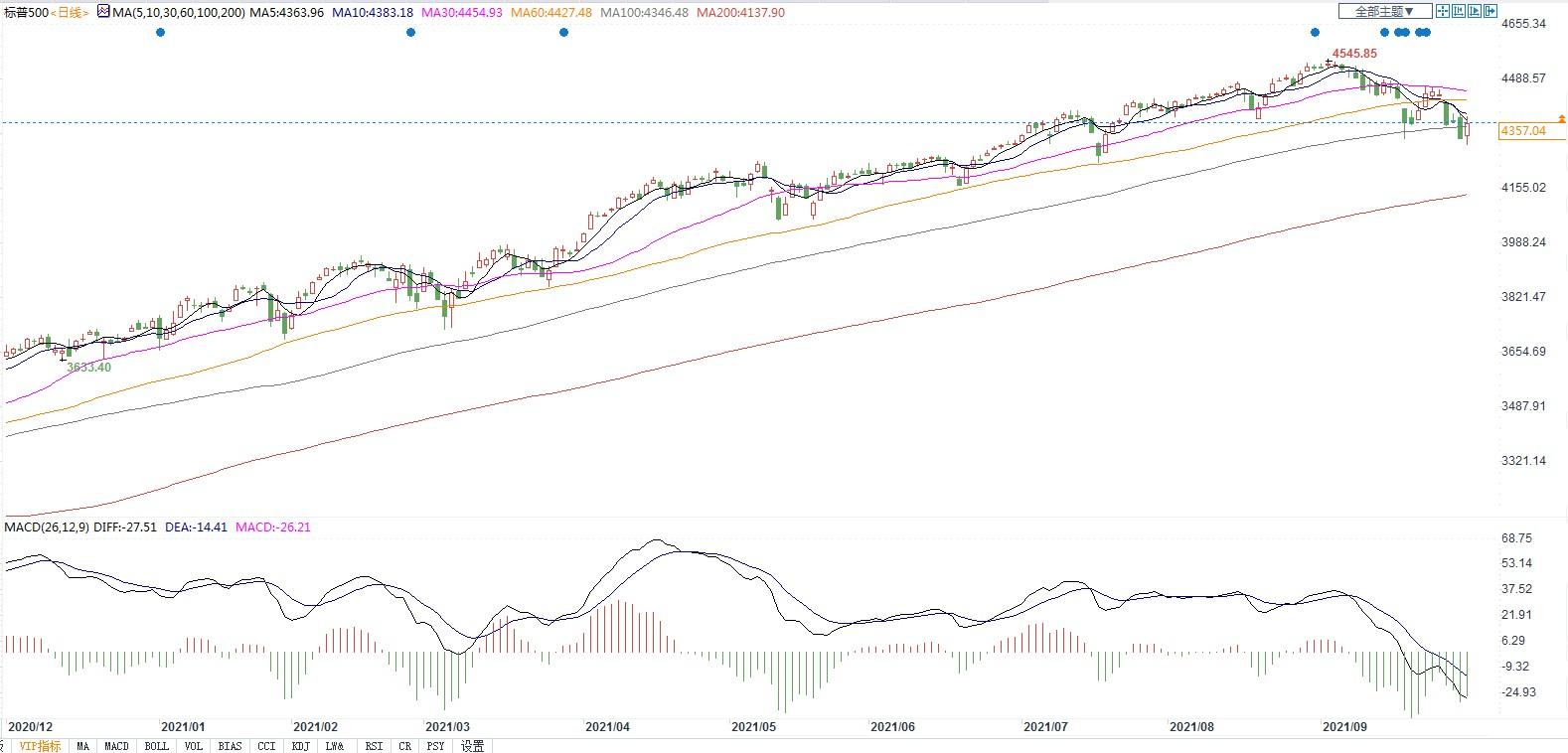Screen dimensions: 1568x753
Task: Change the 日线 period selector
Action: coord(70,13)
